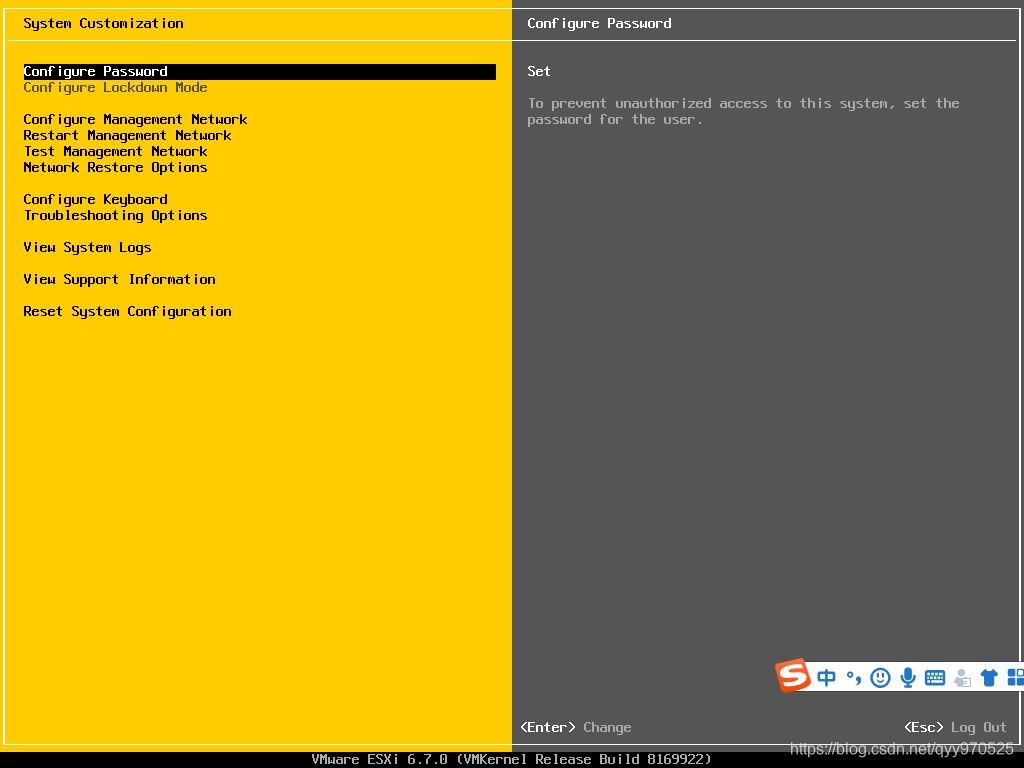The image size is (1024, 768).
Task: Click the Esc Log Out hint
Action: (x=955, y=728)
